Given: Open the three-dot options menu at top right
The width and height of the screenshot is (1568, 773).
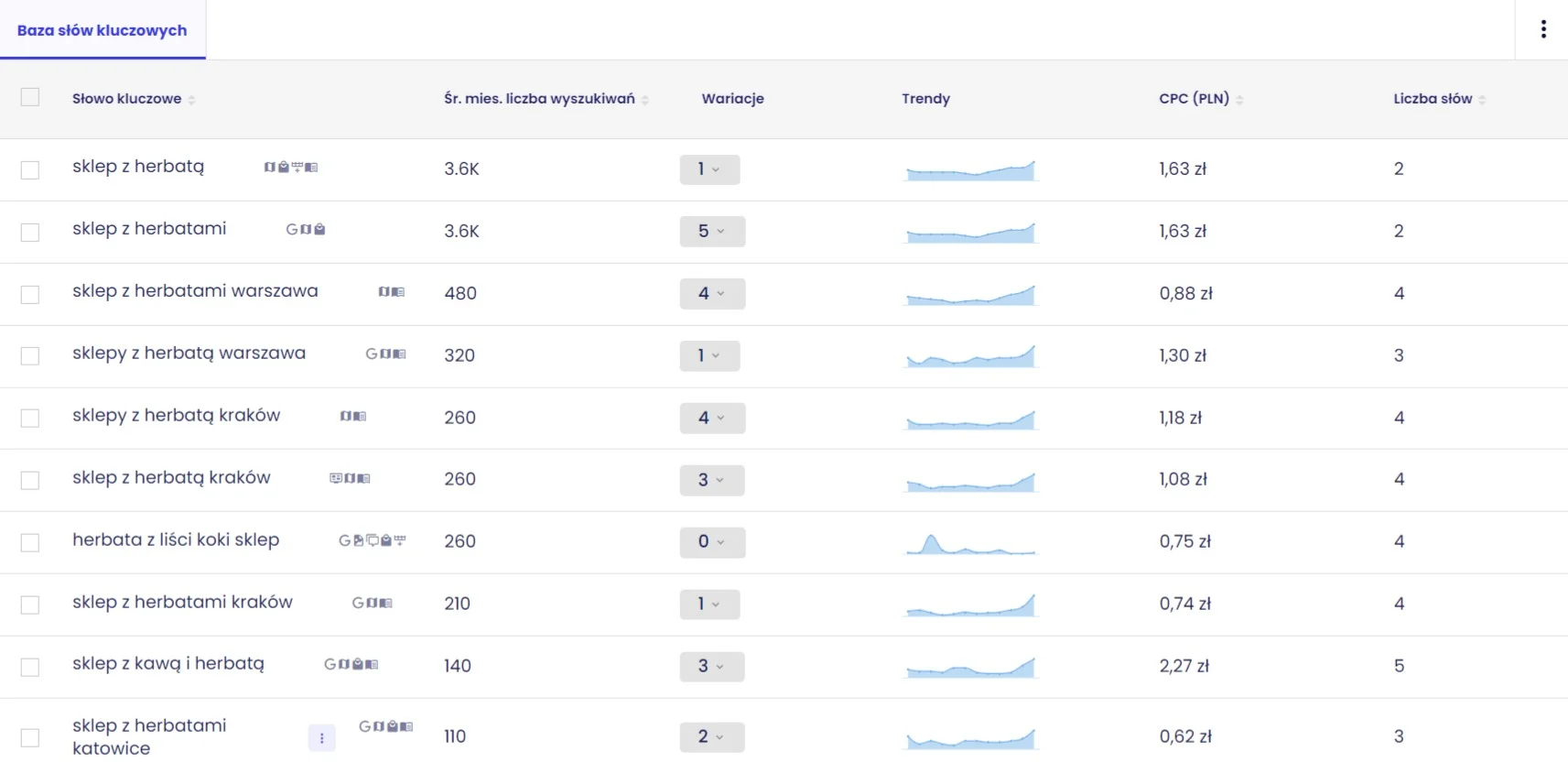Looking at the screenshot, I should coord(1543,29).
